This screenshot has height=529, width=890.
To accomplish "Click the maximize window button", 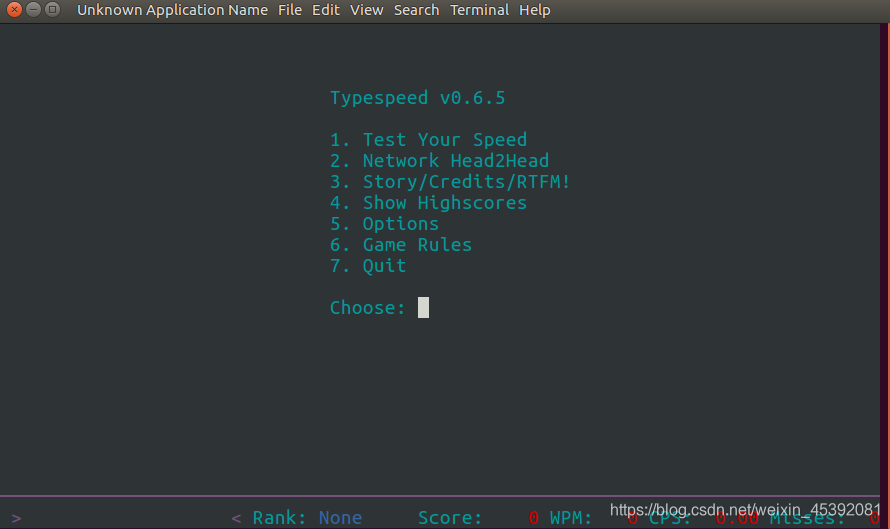I will click(x=52, y=10).
